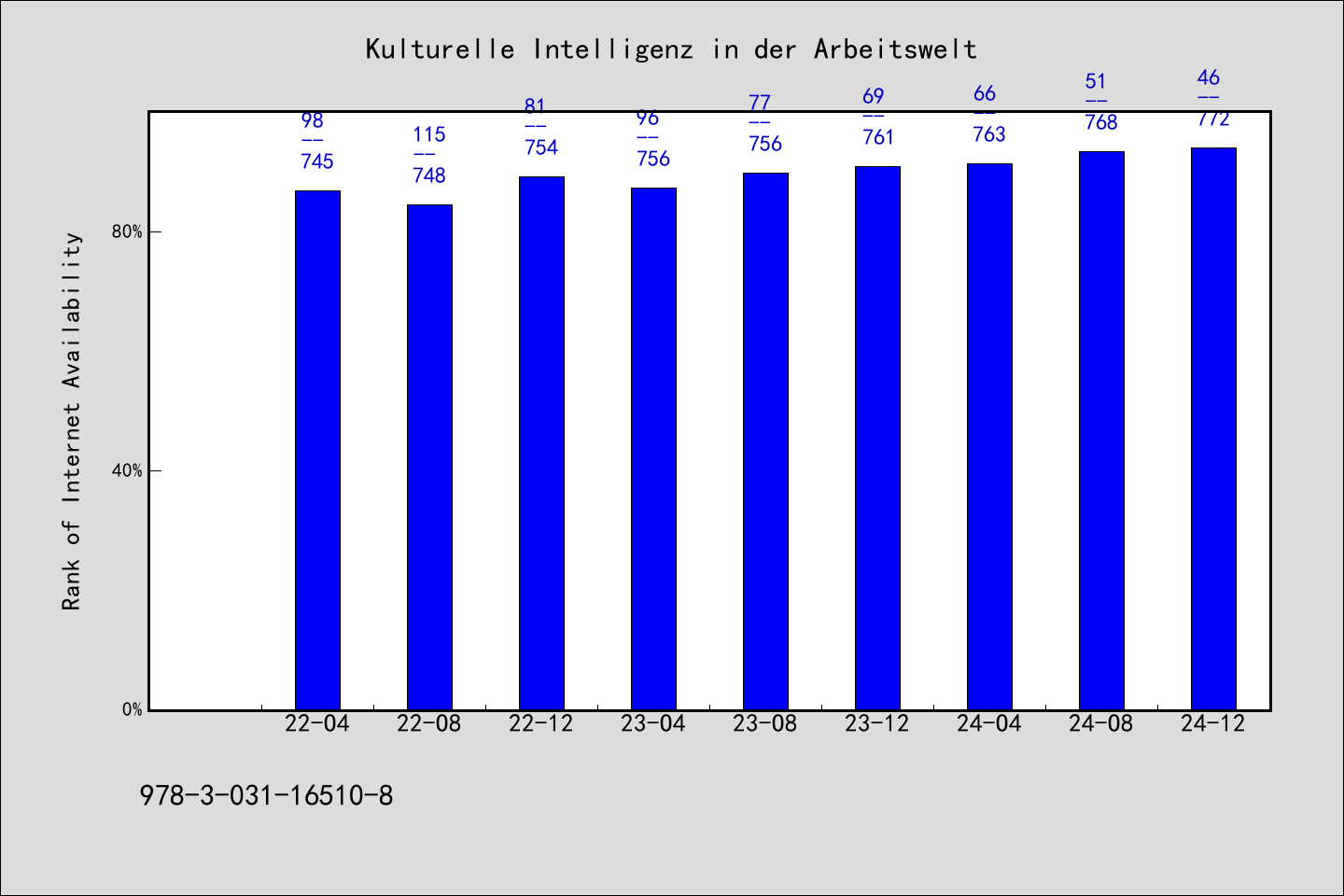The image size is (1344, 896).
Task: Click the x-axis label 23-04
Action: [653, 723]
